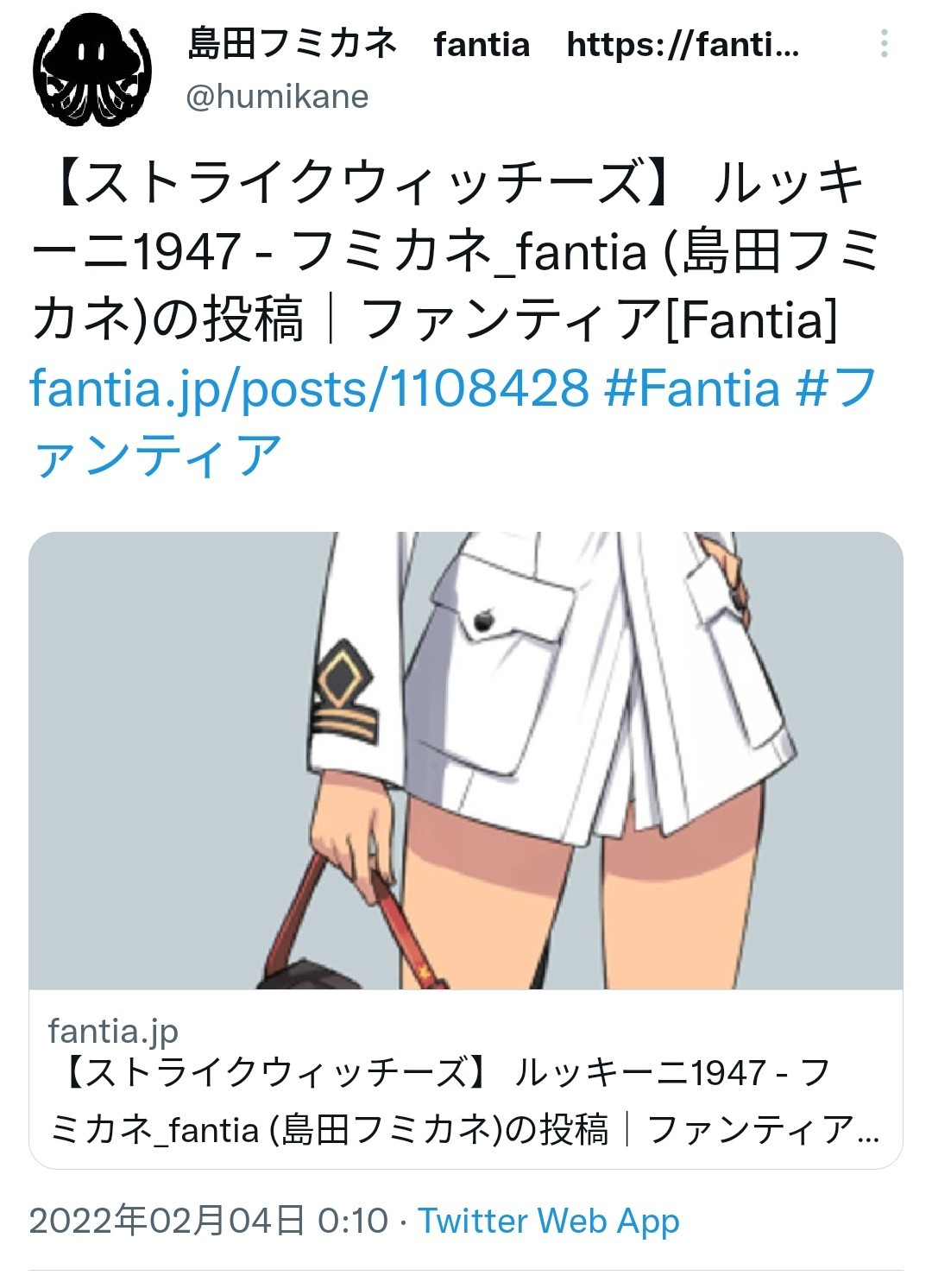932x1288 pixels.
Task: Click the tweet text ファンティア[Fantia]
Action: [x=598, y=319]
